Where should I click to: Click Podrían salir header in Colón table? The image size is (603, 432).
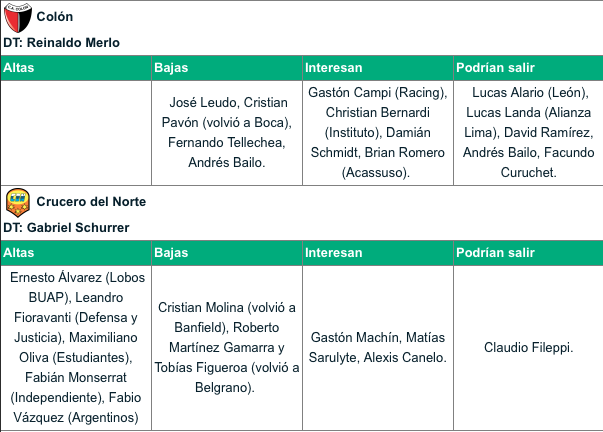coord(528,68)
